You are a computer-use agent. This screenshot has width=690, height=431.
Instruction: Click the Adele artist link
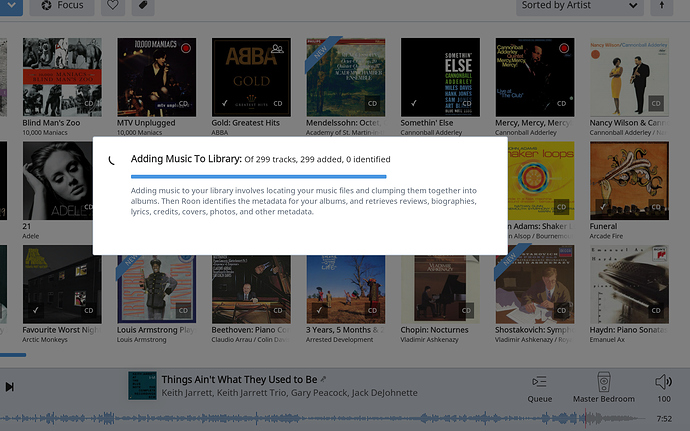tap(31, 236)
